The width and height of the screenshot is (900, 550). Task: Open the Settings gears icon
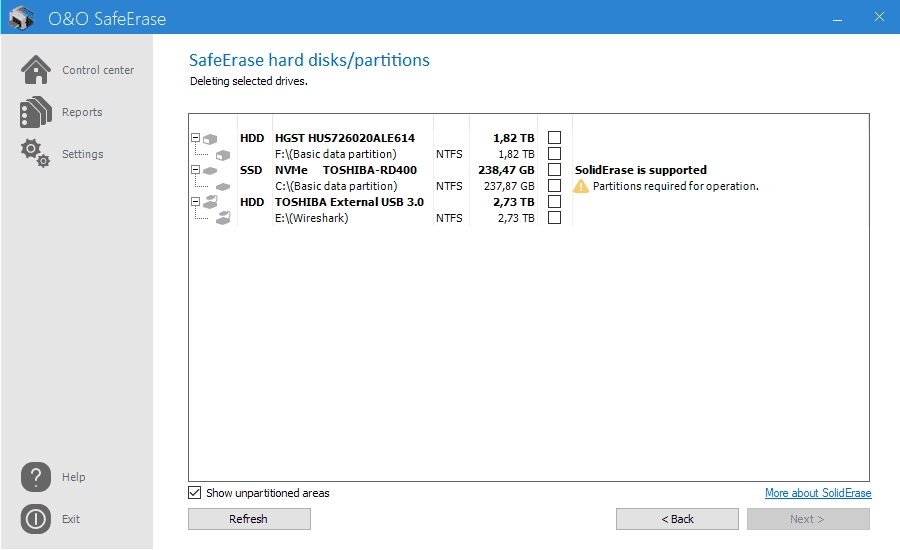[36, 153]
